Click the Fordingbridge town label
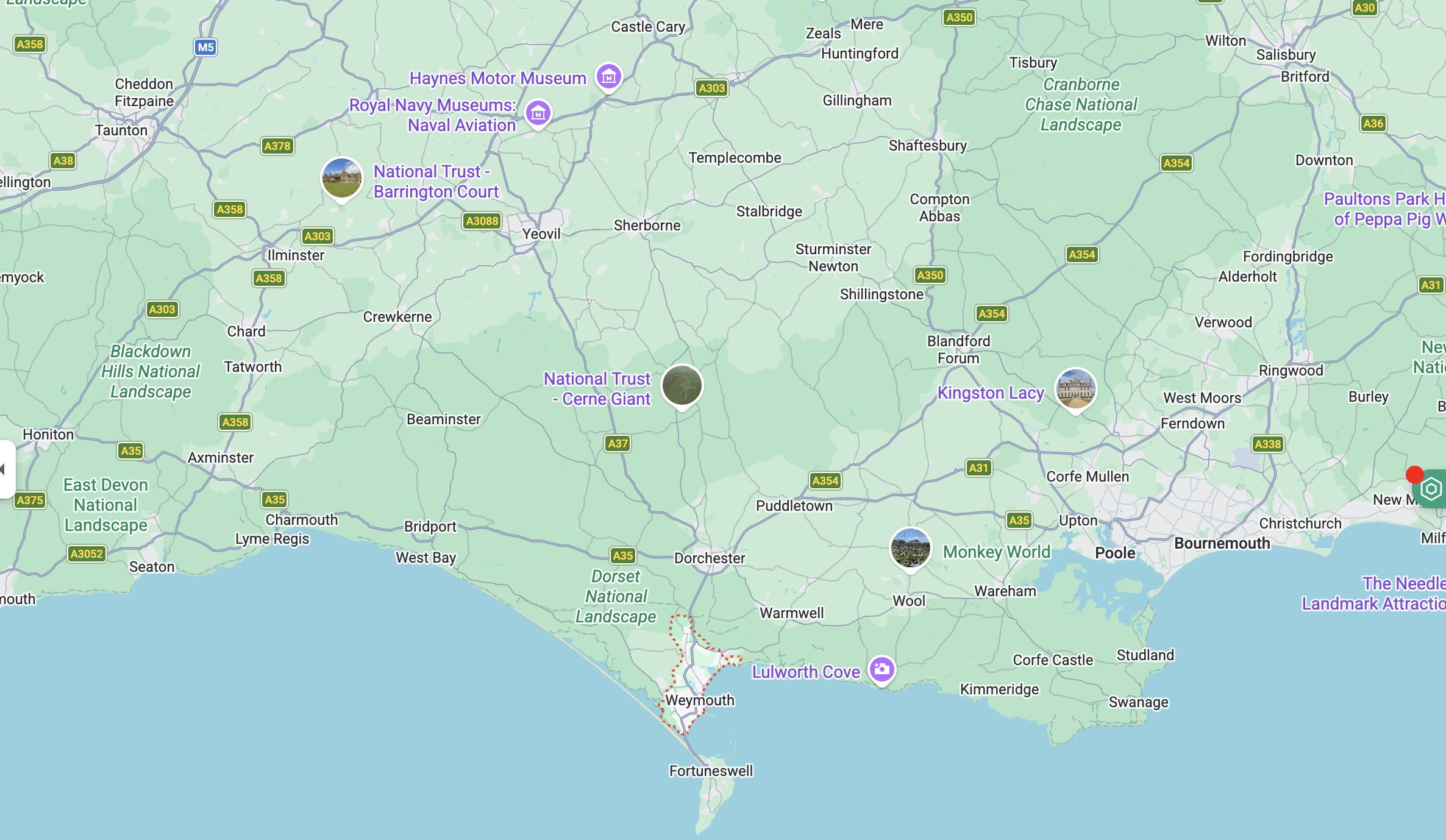 (1288, 257)
